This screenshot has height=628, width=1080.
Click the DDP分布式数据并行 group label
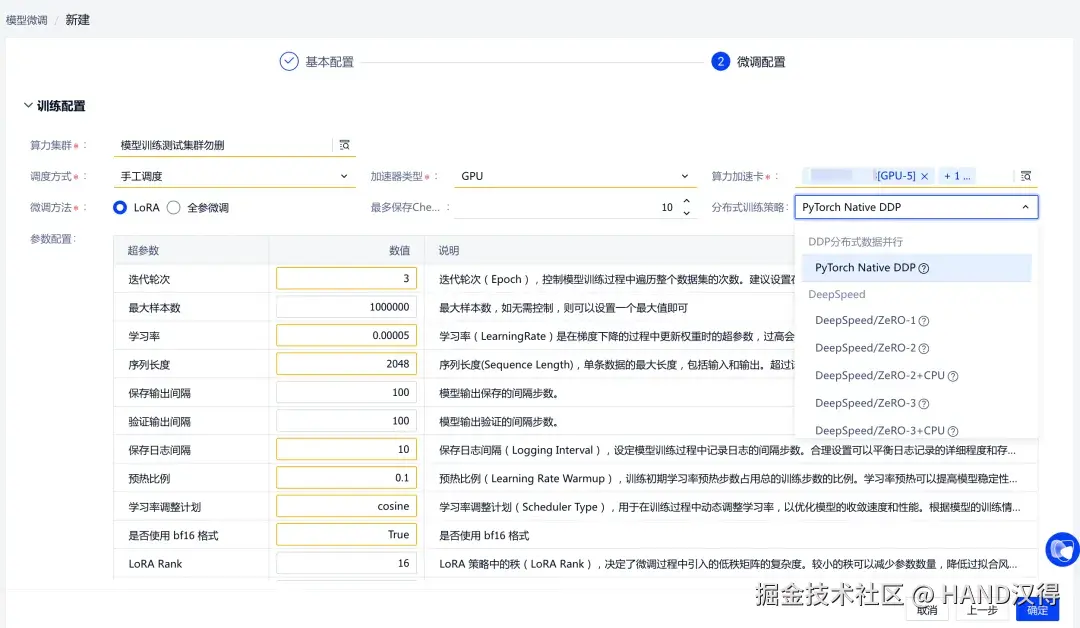(855, 242)
